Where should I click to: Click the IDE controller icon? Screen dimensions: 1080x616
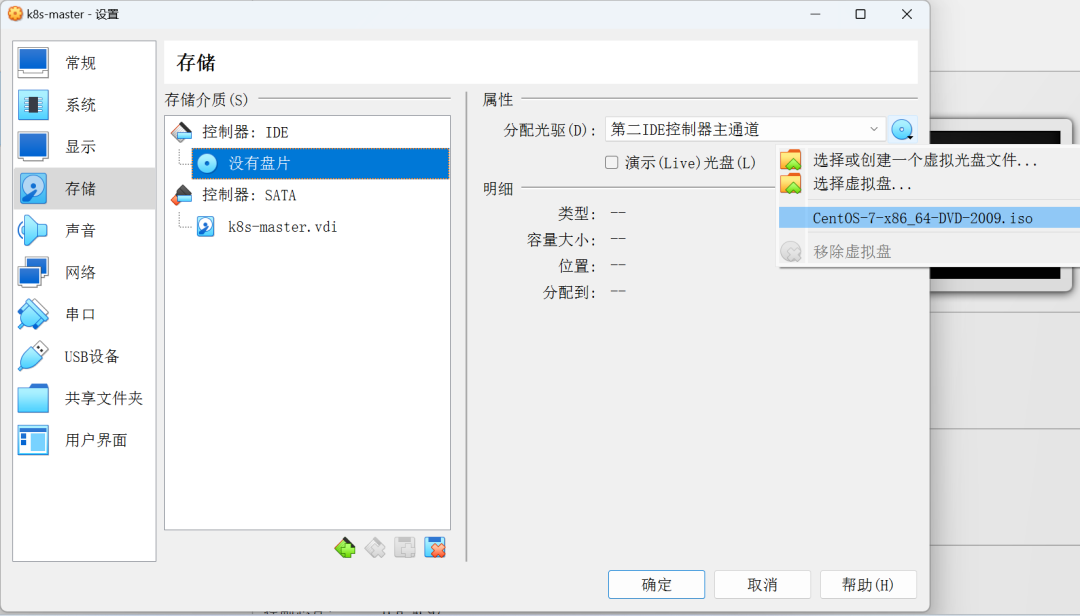182,132
